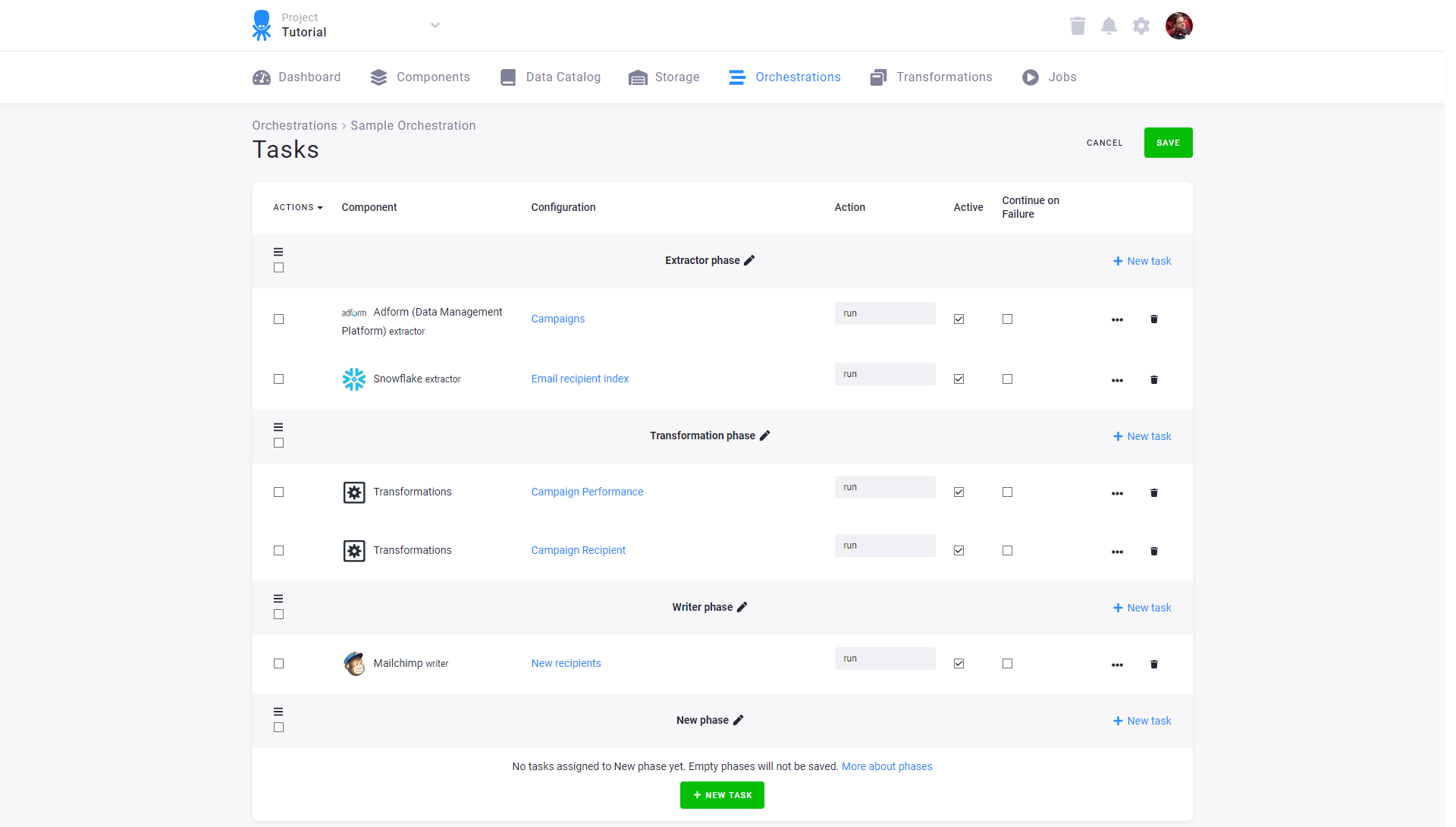
Task: Navigate to the Transformations tab
Action: tap(944, 77)
